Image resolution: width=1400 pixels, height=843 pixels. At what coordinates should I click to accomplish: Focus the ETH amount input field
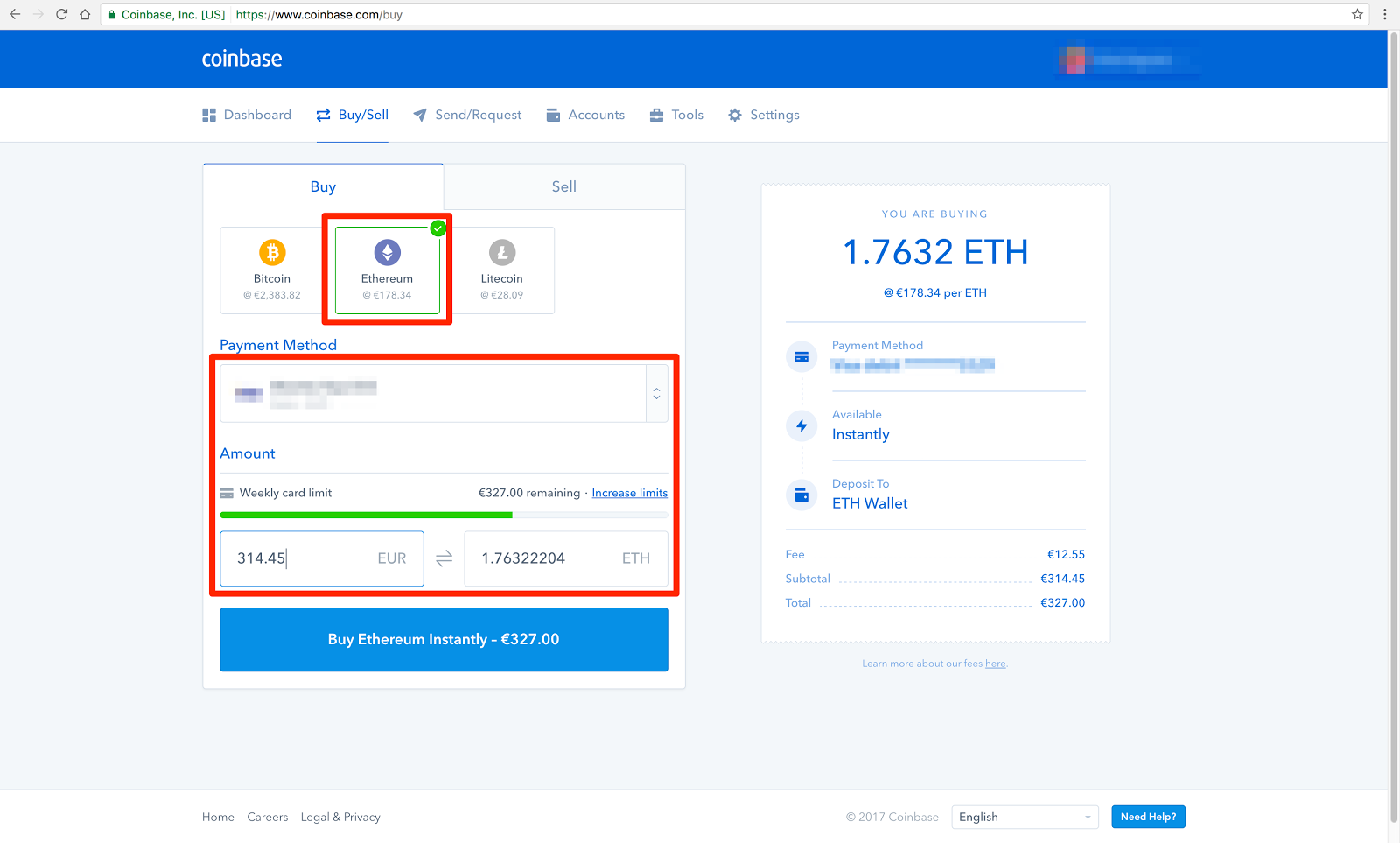566,558
